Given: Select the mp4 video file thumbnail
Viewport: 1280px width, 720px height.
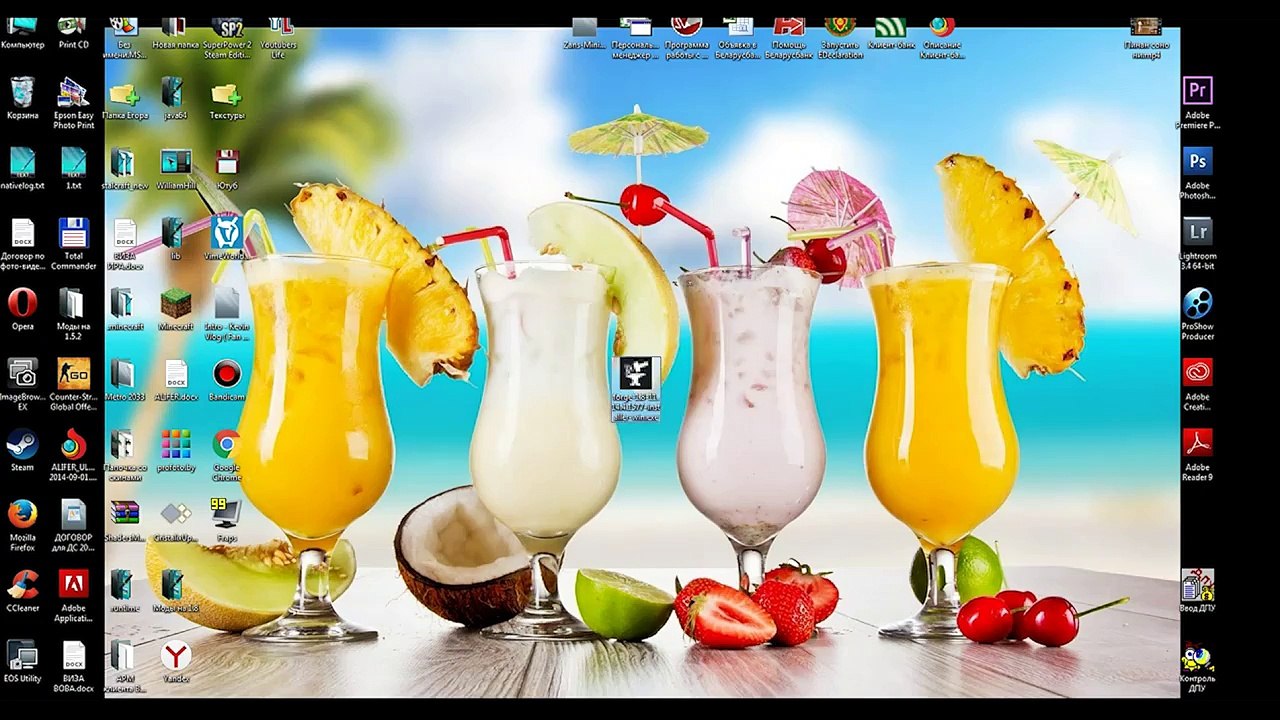Looking at the screenshot, I should (1146, 37).
